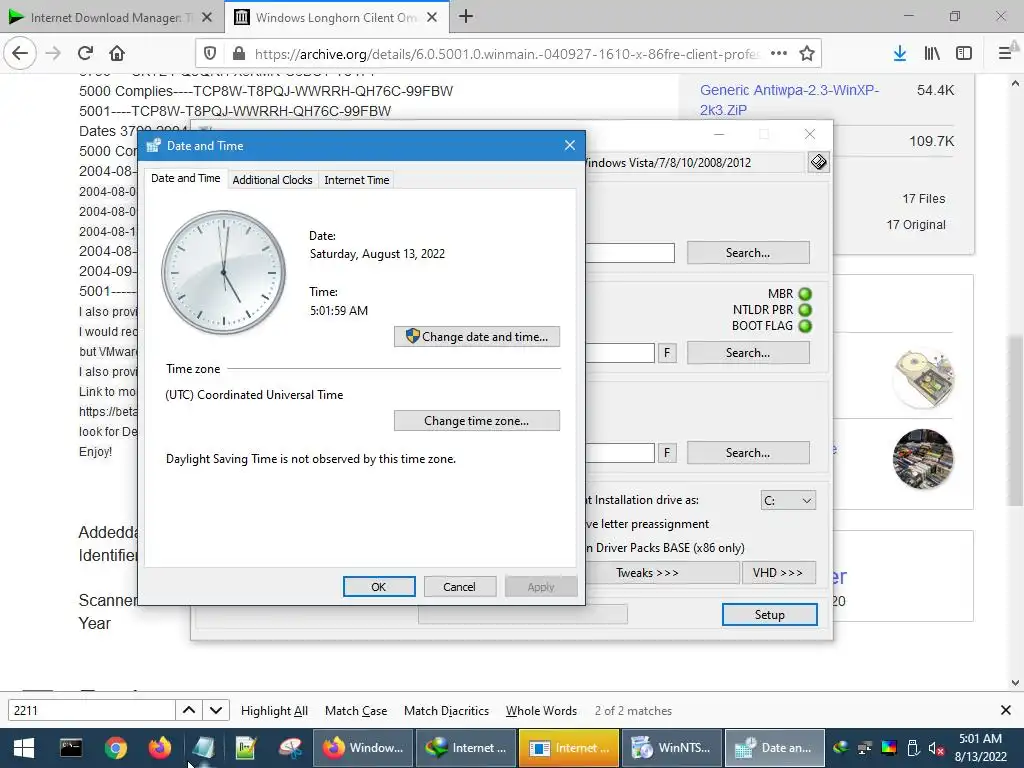The image size is (1024, 768).
Task: Open the floppy drive thumbnail
Action: [923, 378]
